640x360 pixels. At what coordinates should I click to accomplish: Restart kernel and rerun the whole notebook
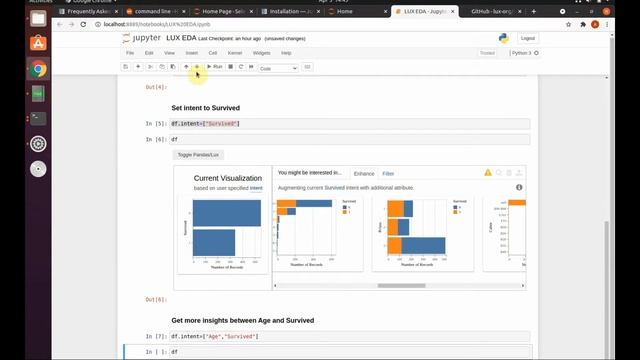click(251, 67)
